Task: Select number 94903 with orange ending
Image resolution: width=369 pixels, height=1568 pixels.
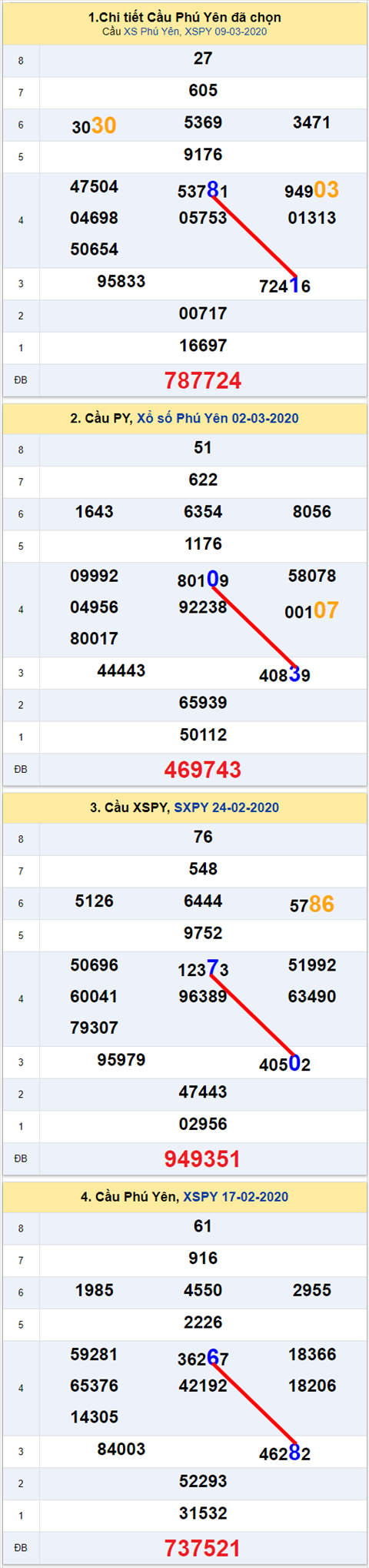Action: (311, 190)
